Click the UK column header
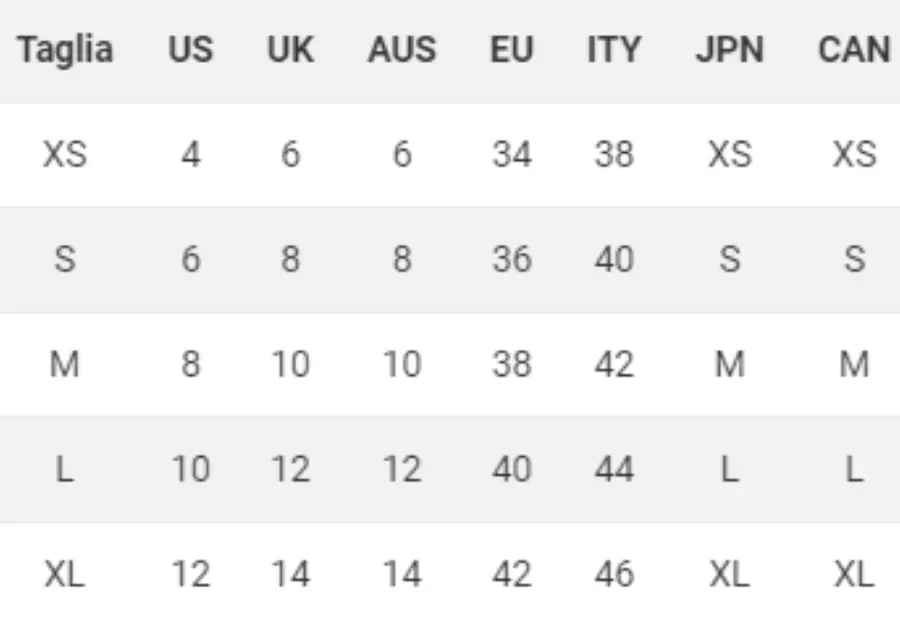 [x=290, y=49]
